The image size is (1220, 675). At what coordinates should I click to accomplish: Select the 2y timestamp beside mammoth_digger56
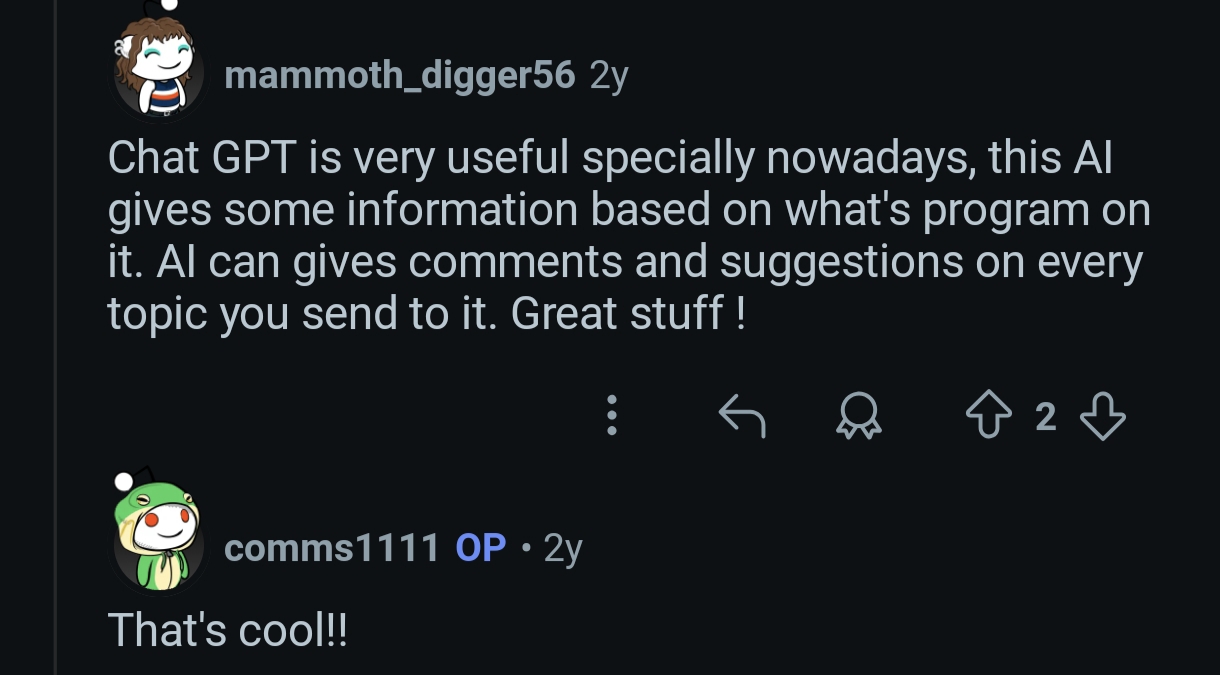pos(609,76)
